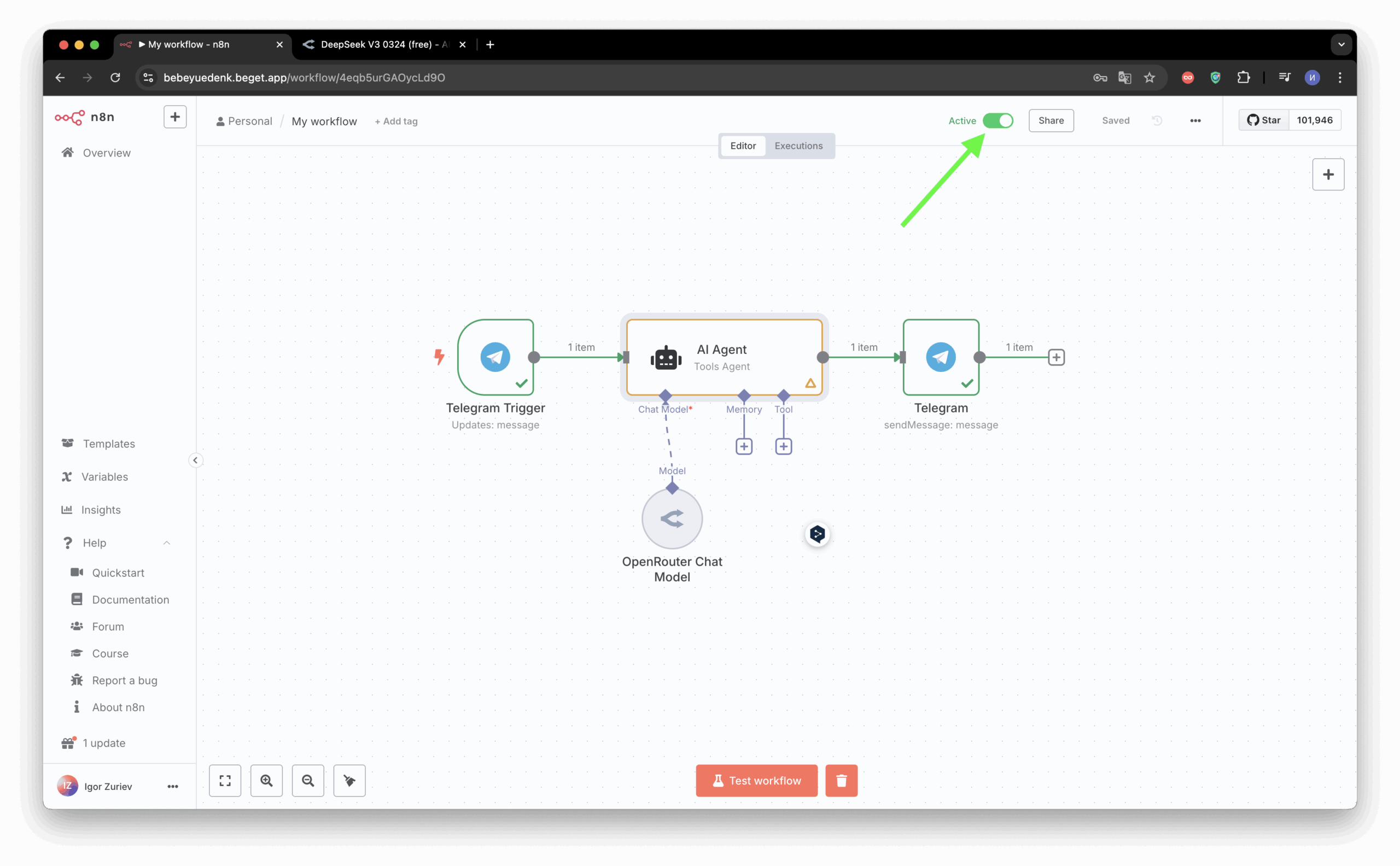The image size is (1400, 866).
Task: Click the tidy up nodes icon
Action: point(349,780)
